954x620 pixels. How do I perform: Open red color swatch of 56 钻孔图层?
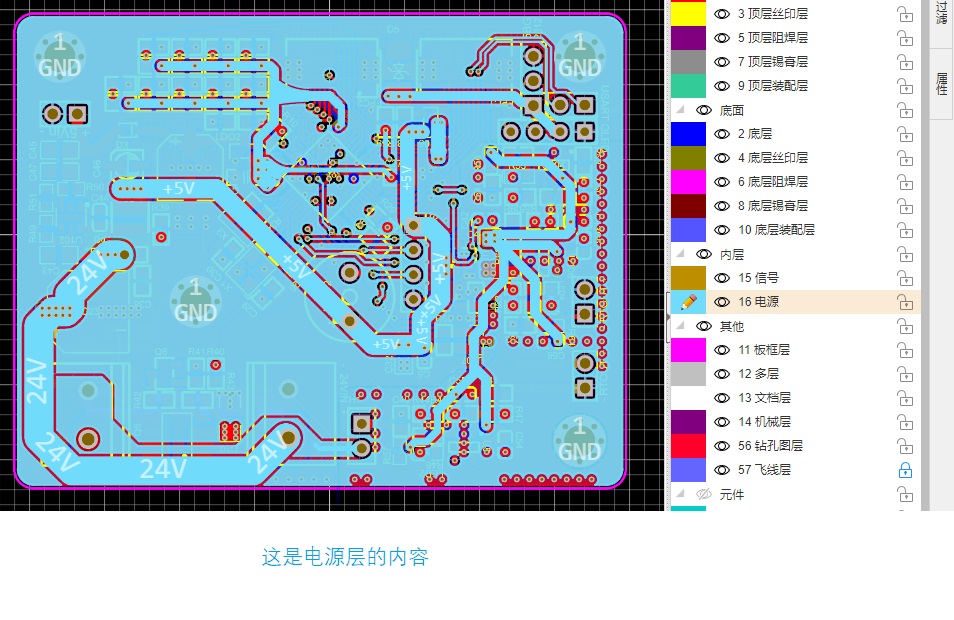point(688,446)
